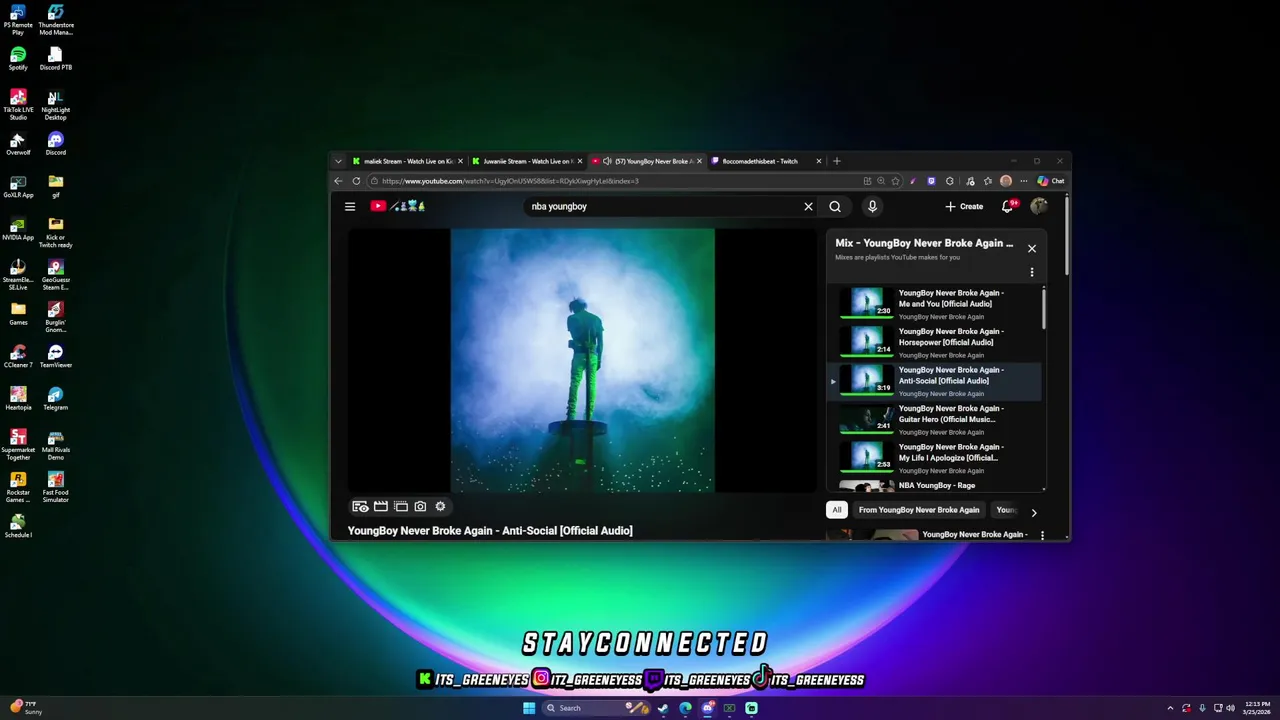1280x720 pixels.
Task: Open the browser profile avatar
Action: pyautogui.click(x=1006, y=181)
